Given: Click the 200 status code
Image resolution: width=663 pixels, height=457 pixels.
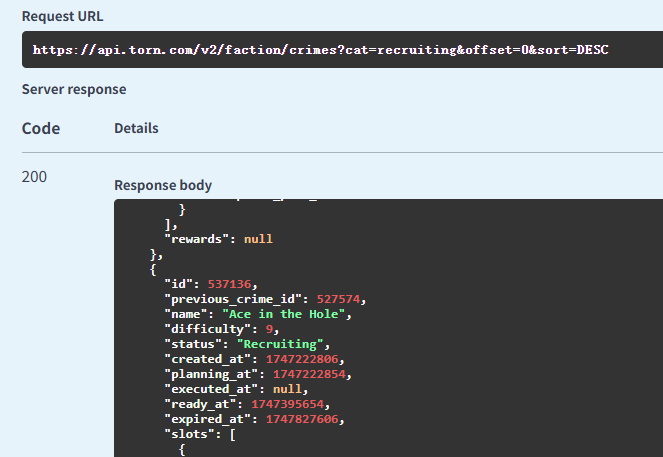Looking at the screenshot, I should (x=34, y=177).
